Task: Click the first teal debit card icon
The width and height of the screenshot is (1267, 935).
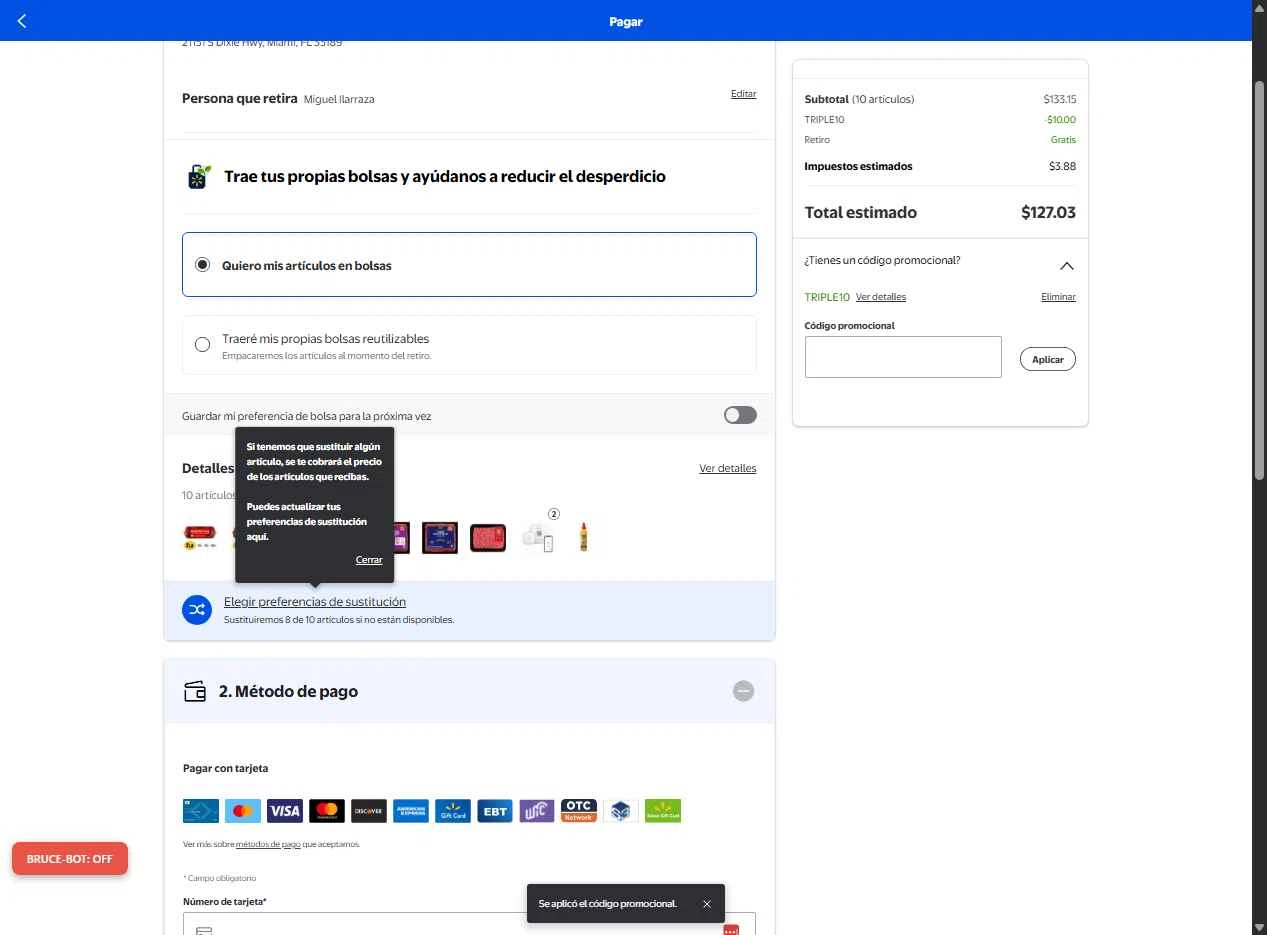Action: 201,811
